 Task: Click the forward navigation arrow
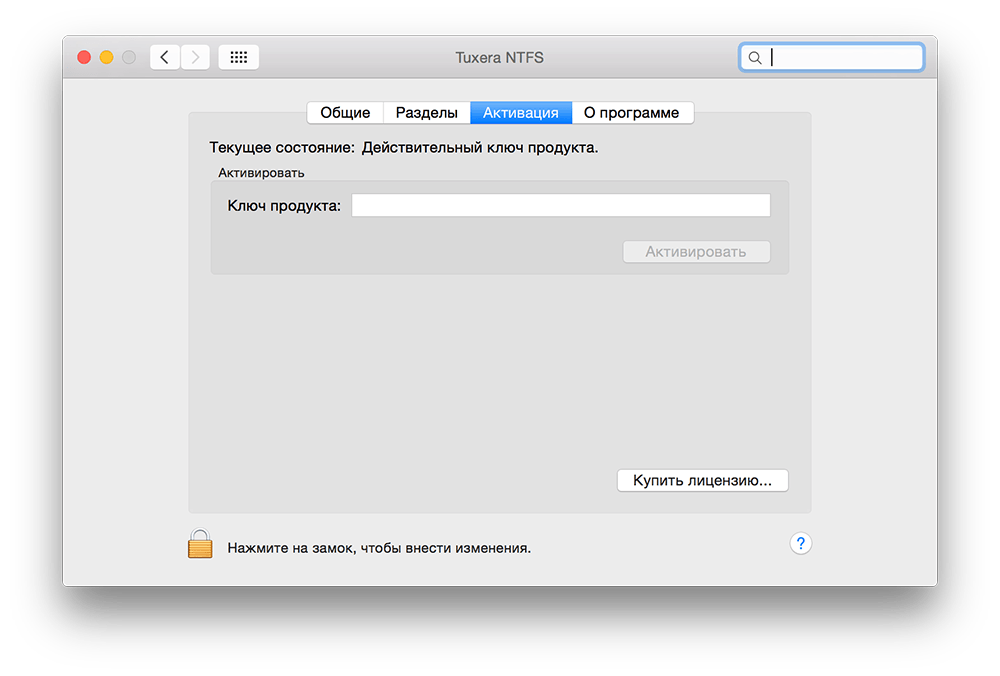coord(195,57)
